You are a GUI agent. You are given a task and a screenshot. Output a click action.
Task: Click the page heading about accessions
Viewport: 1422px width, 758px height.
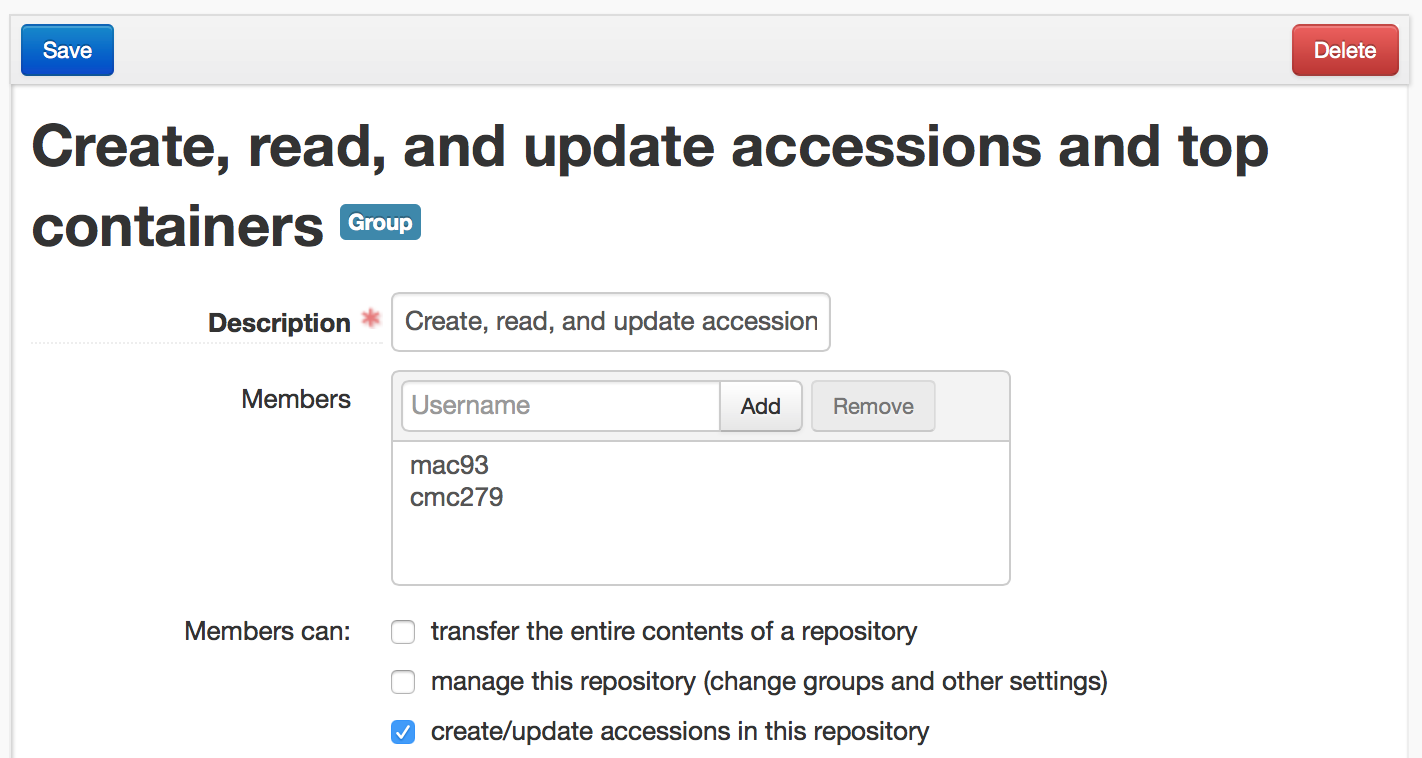click(650, 186)
